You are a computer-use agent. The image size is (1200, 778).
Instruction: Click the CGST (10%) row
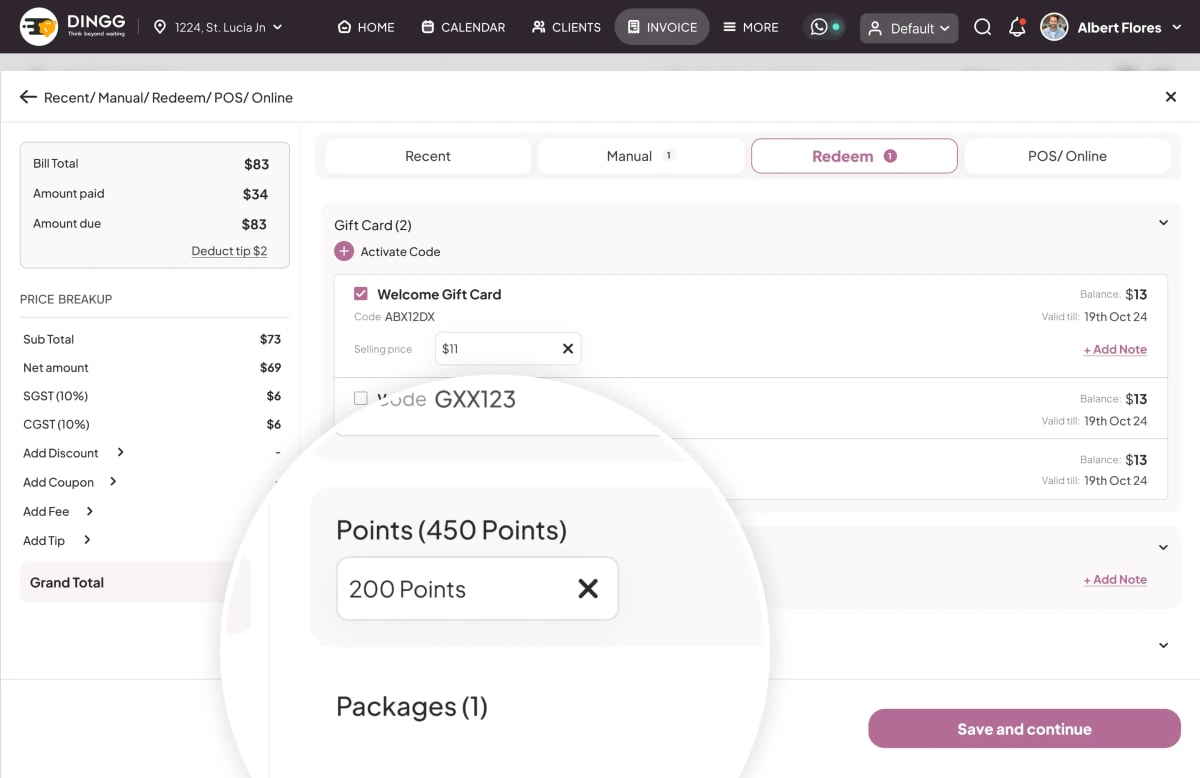(151, 424)
